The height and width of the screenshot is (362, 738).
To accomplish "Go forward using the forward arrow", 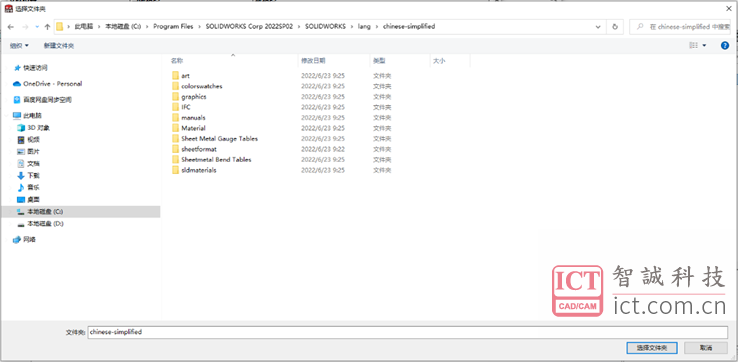I will [x=25, y=27].
